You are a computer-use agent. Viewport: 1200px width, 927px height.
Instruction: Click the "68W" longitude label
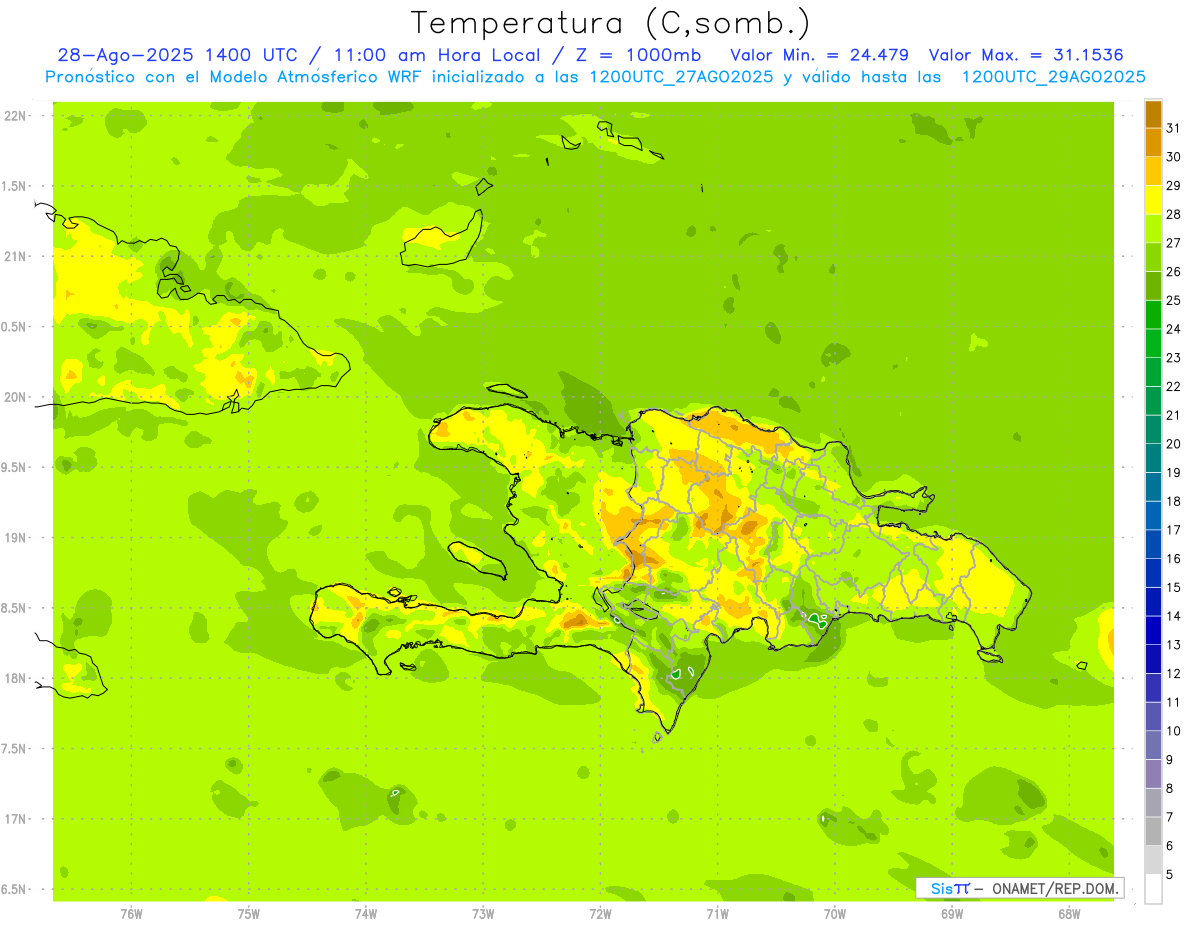1069,913
